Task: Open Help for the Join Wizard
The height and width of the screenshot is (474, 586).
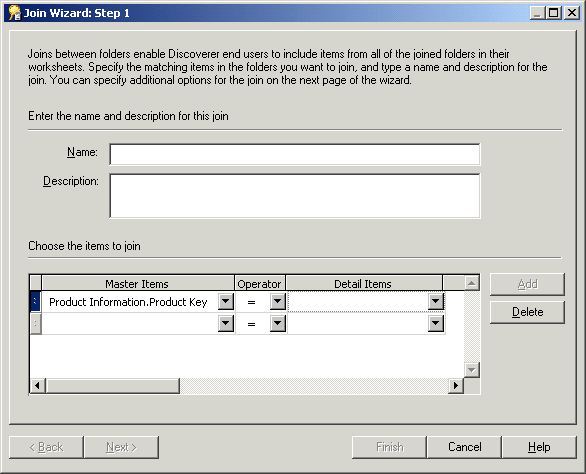Action: tap(539, 447)
